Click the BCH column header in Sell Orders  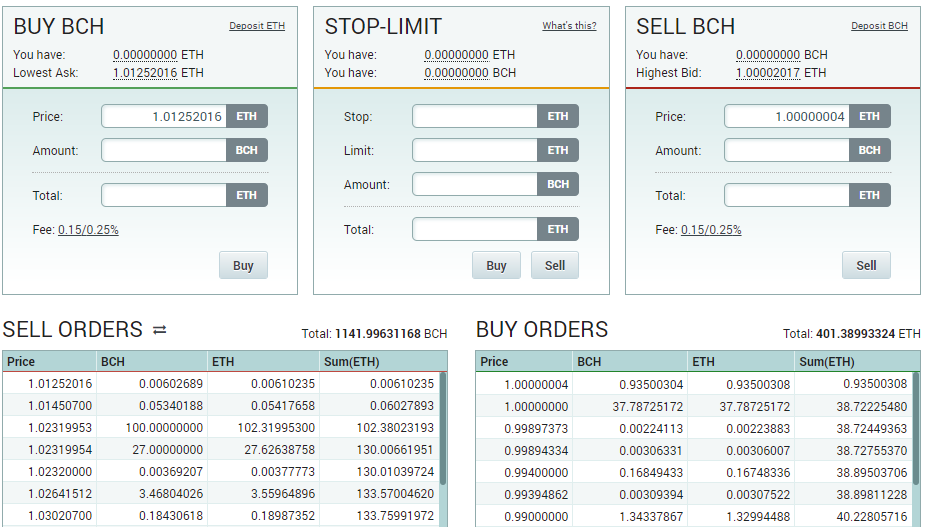tap(152, 361)
